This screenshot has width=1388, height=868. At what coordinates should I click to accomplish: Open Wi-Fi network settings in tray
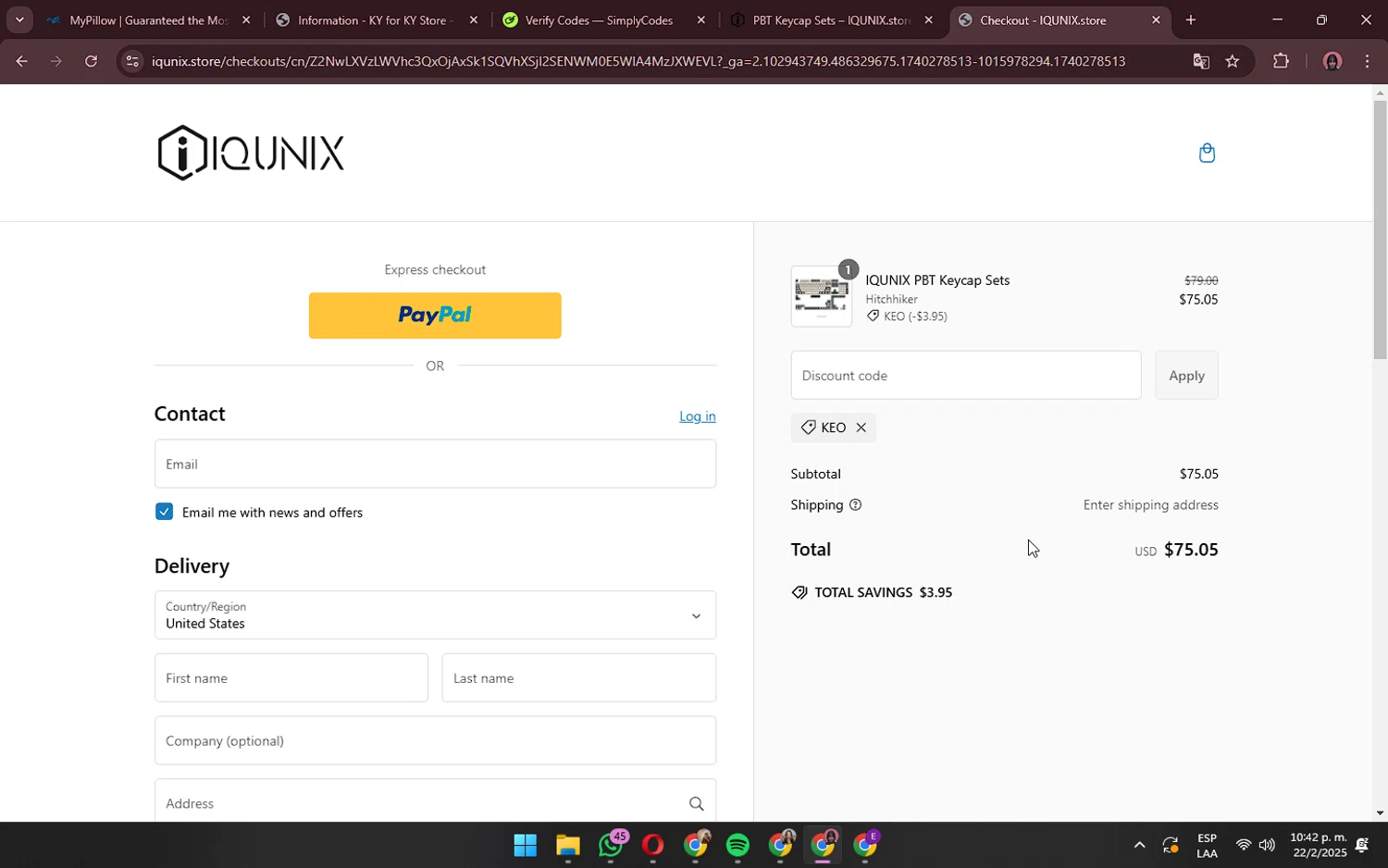[1244, 845]
